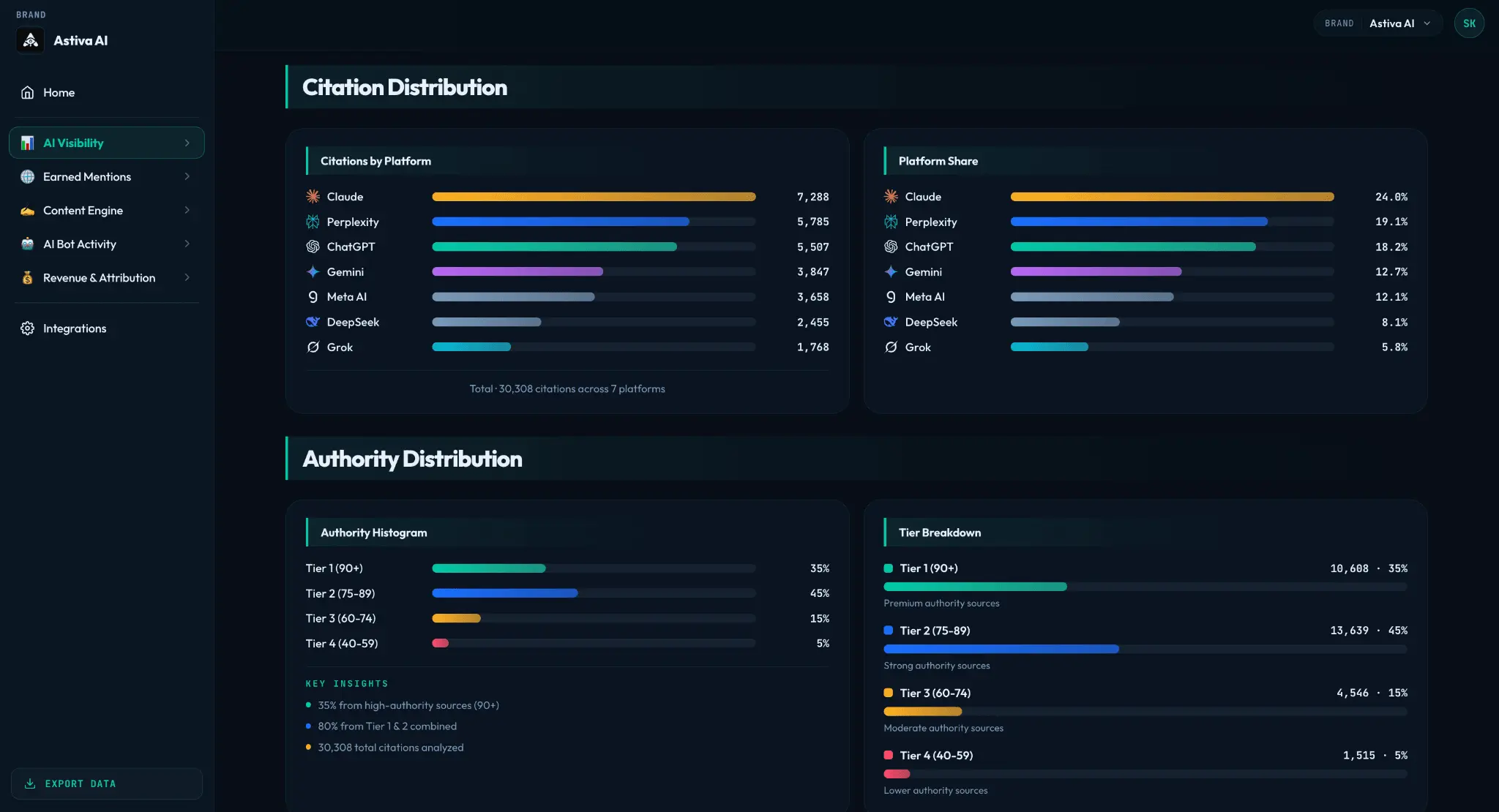This screenshot has width=1499, height=812.
Task: Click Meta AI icon in Platform Share
Action: click(x=891, y=296)
